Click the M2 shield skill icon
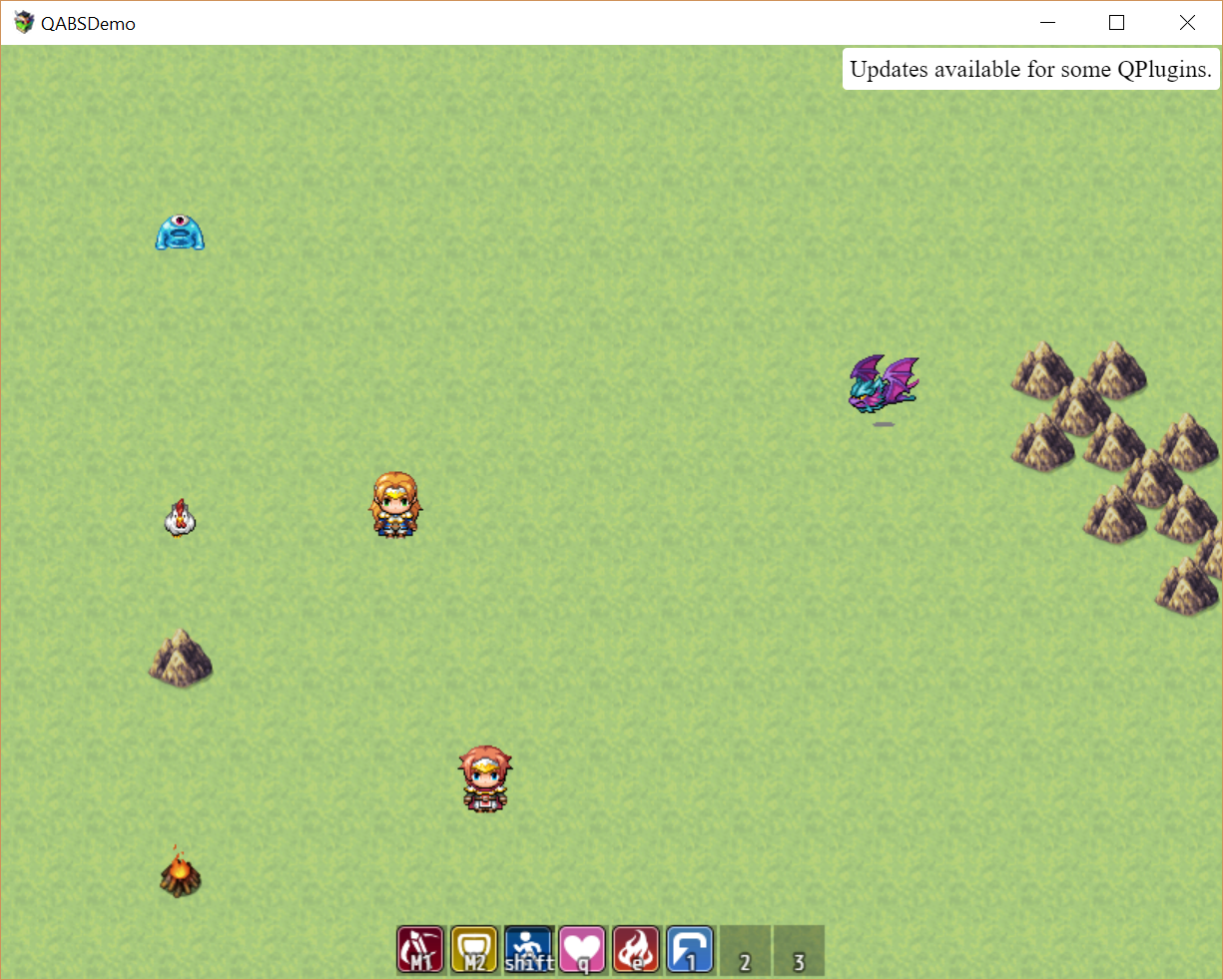1223x980 pixels. tap(474, 949)
